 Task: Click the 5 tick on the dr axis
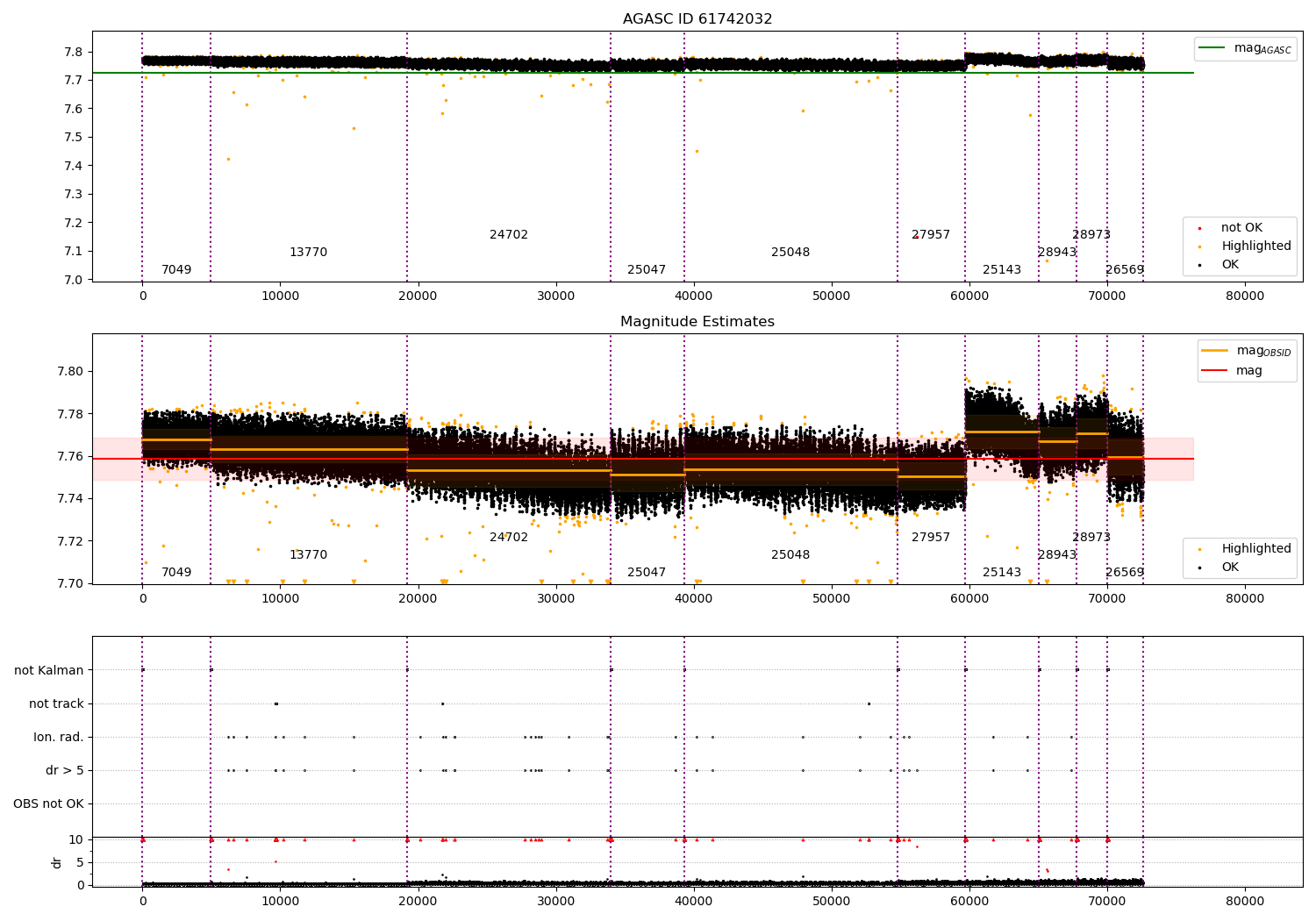point(80,862)
